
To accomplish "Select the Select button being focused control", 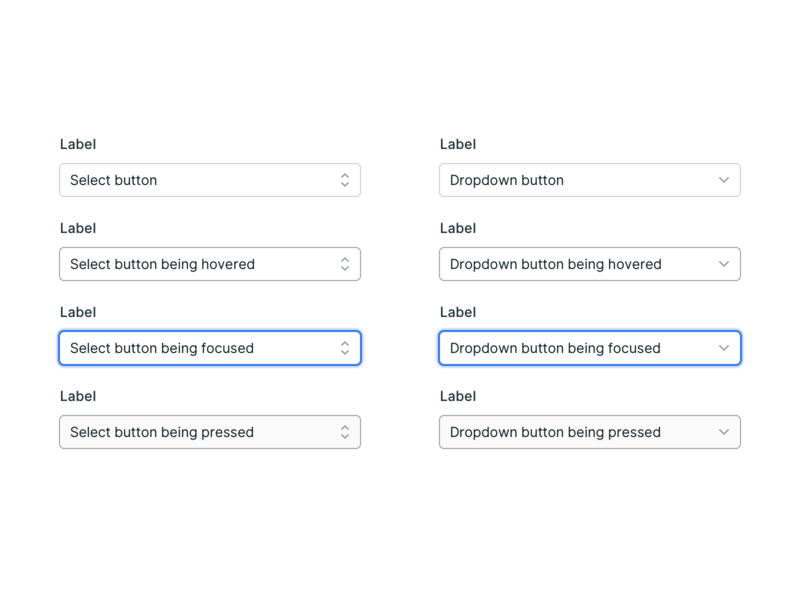I will pyautogui.click(x=210, y=348).
